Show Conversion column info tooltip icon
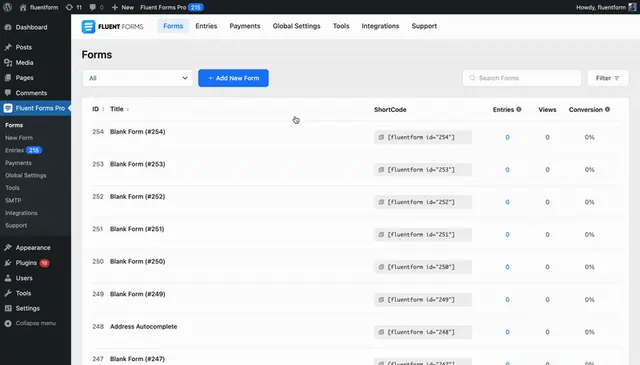The image size is (640, 365). pyautogui.click(x=607, y=109)
